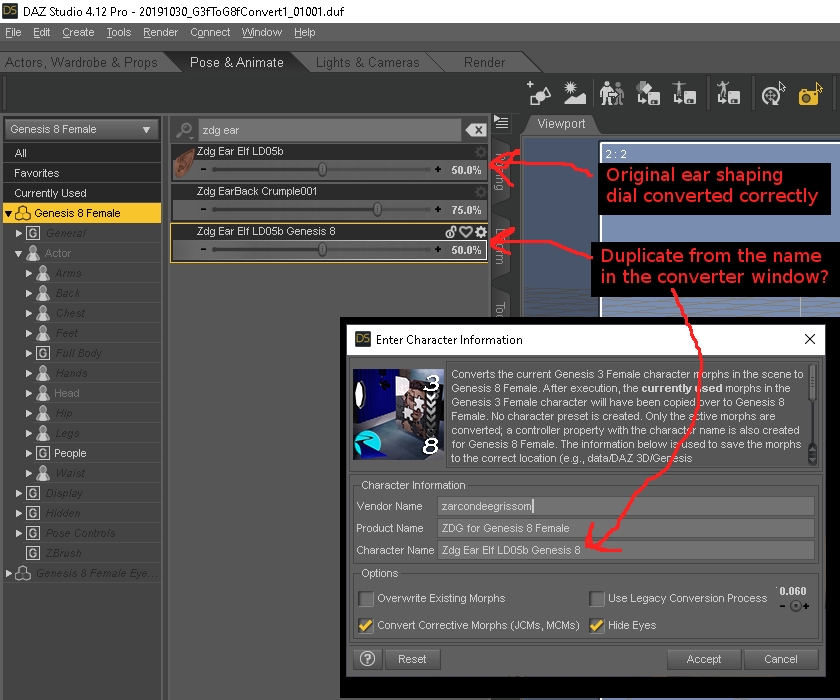Click the Cancel button
Screen dimensions: 840x700
(781, 659)
